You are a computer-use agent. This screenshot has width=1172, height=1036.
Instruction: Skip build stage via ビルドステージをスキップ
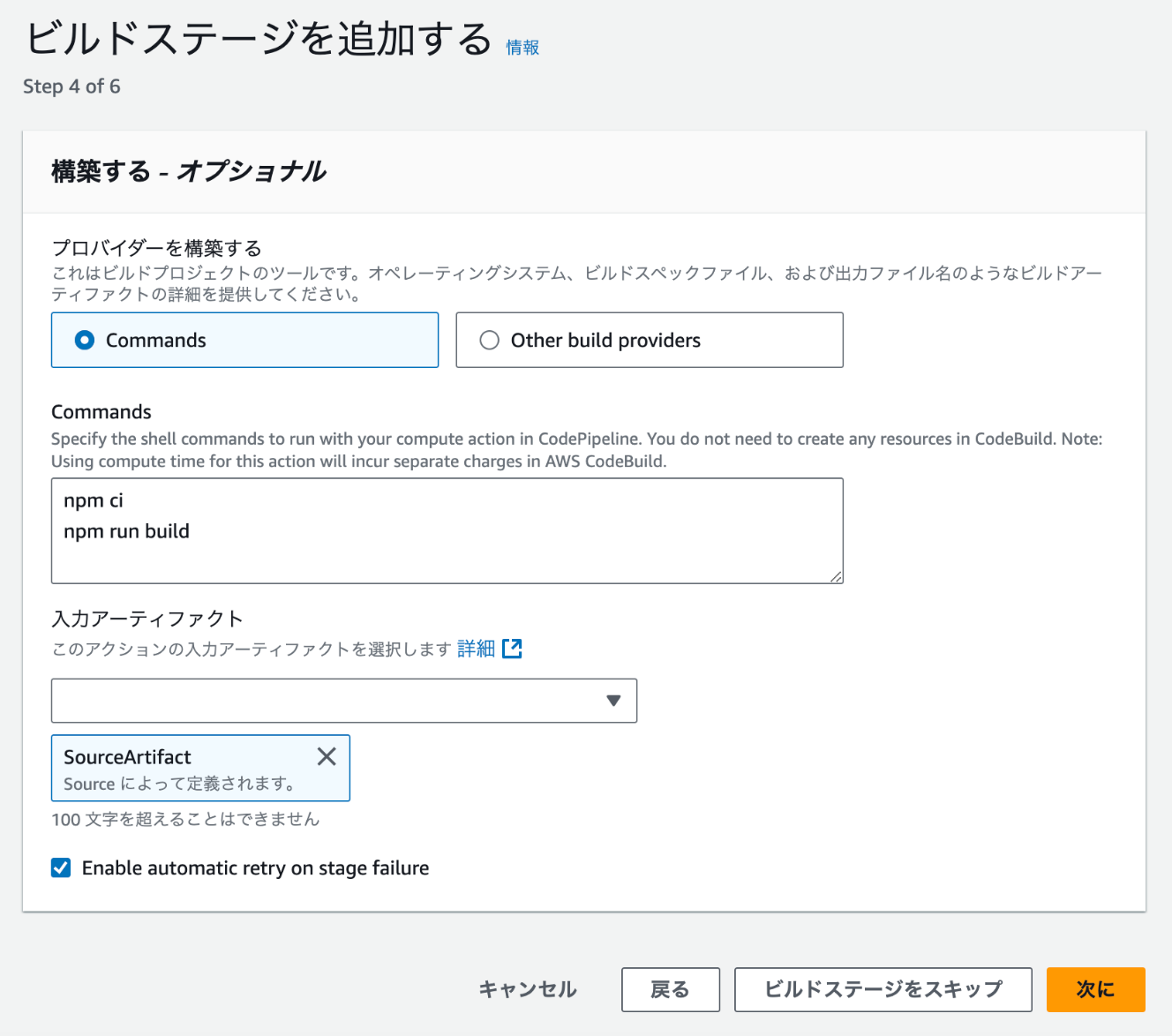(x=883, y=989)
